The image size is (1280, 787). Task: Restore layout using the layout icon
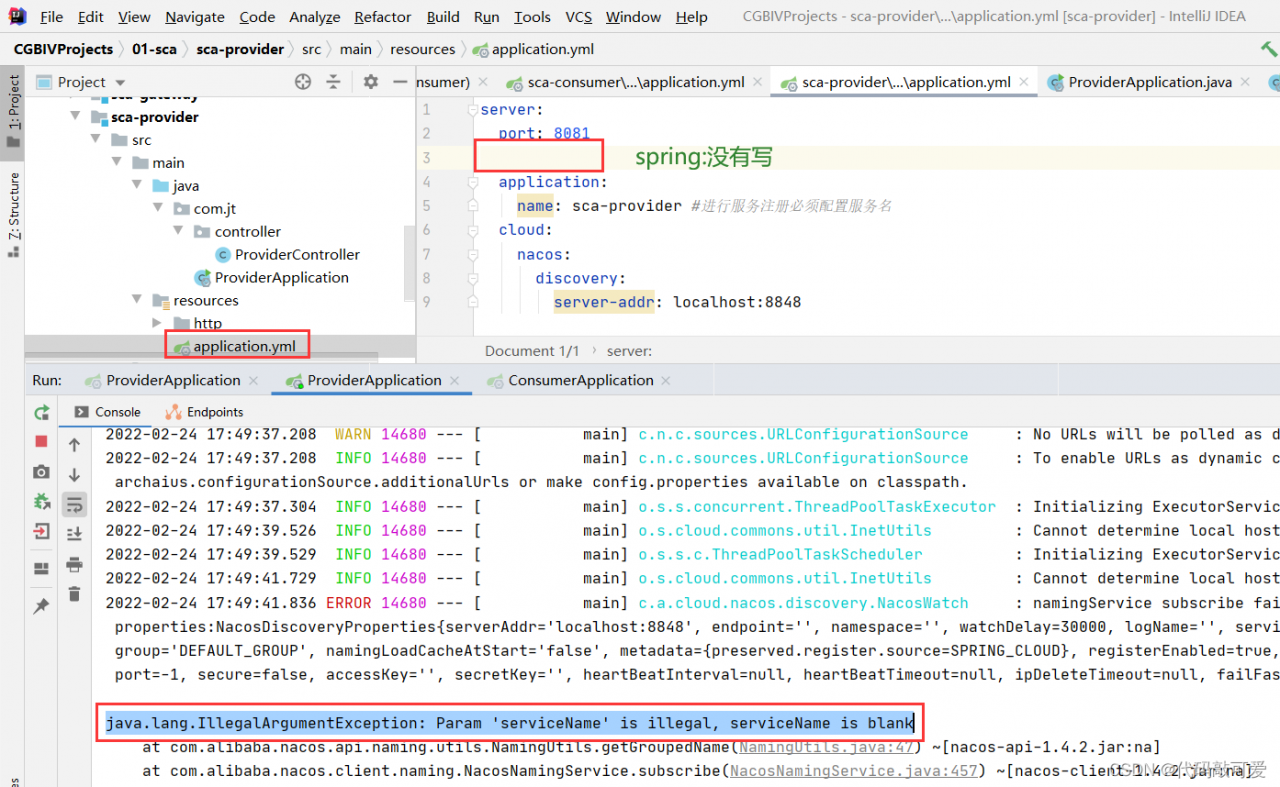[x=41, y=569]
